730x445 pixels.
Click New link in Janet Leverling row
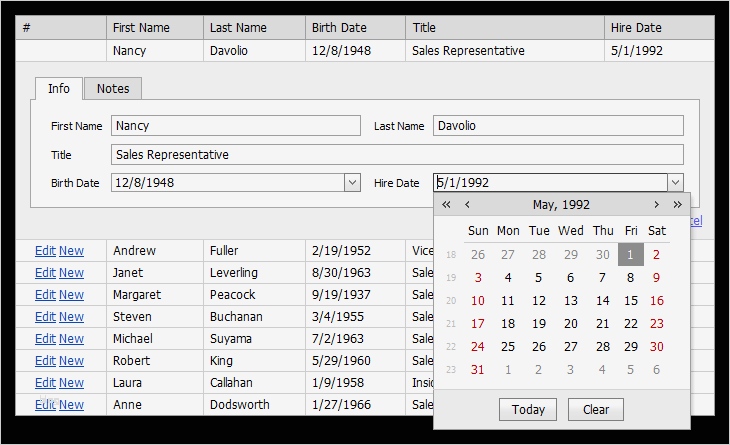click(71, 273)
